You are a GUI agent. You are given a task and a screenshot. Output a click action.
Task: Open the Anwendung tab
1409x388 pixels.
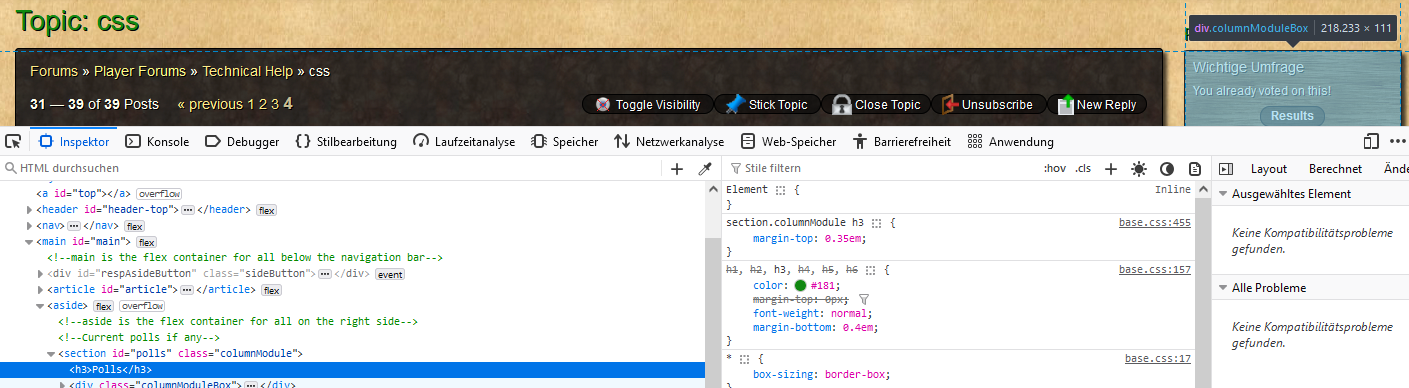(1011, 142)
